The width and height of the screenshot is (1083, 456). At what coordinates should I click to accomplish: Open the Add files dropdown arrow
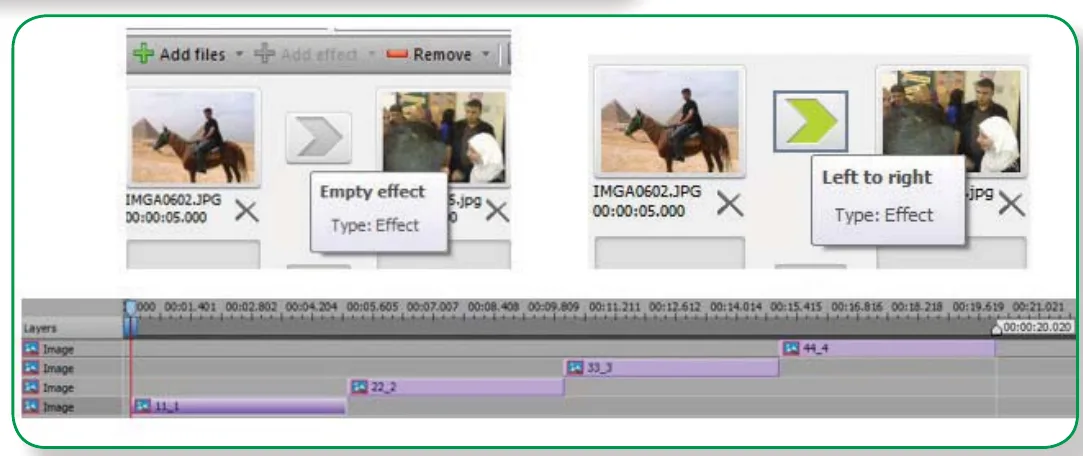pyautogui.click(x=239, y=55)
